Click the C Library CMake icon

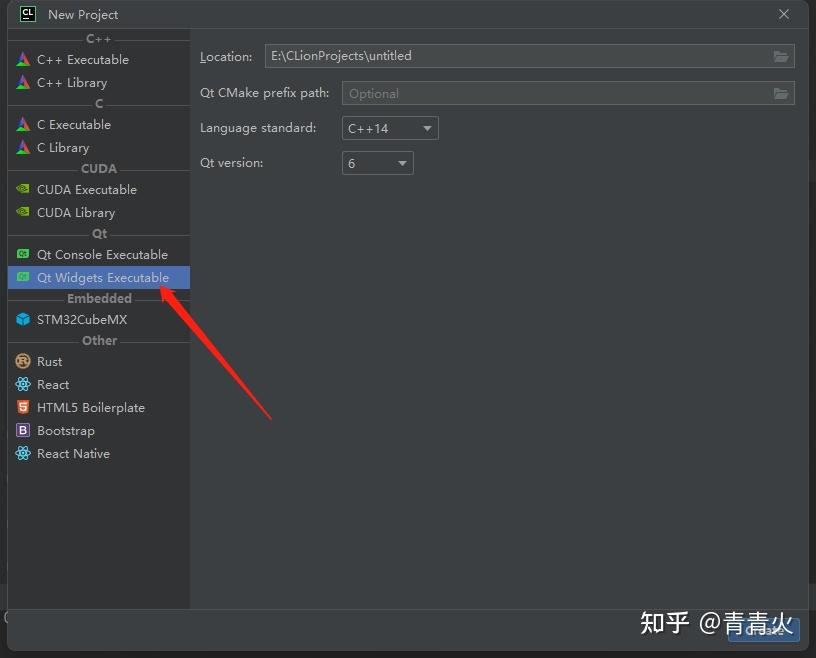[23, 147]
